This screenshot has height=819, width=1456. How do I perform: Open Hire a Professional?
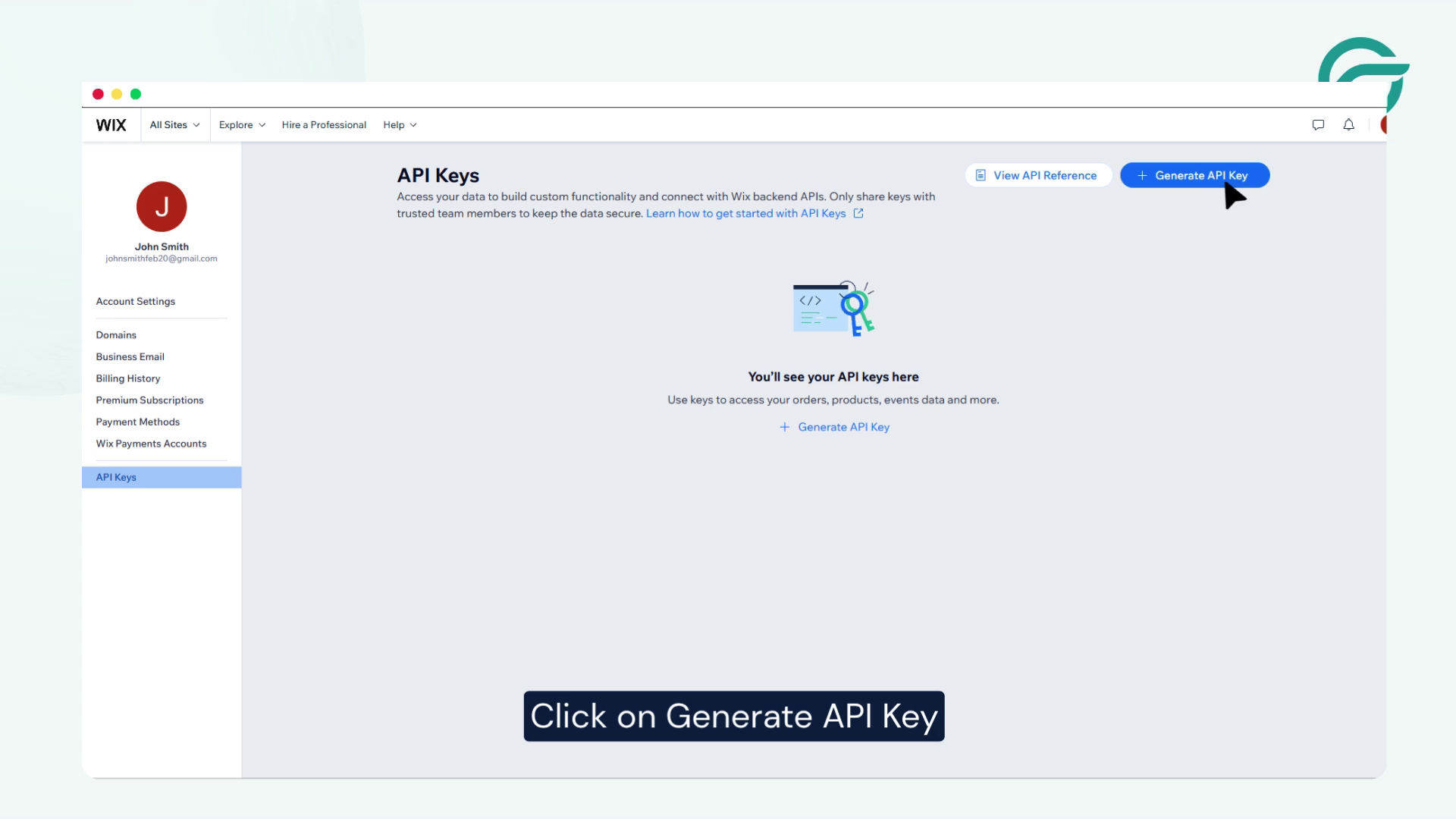coord(324,125)
